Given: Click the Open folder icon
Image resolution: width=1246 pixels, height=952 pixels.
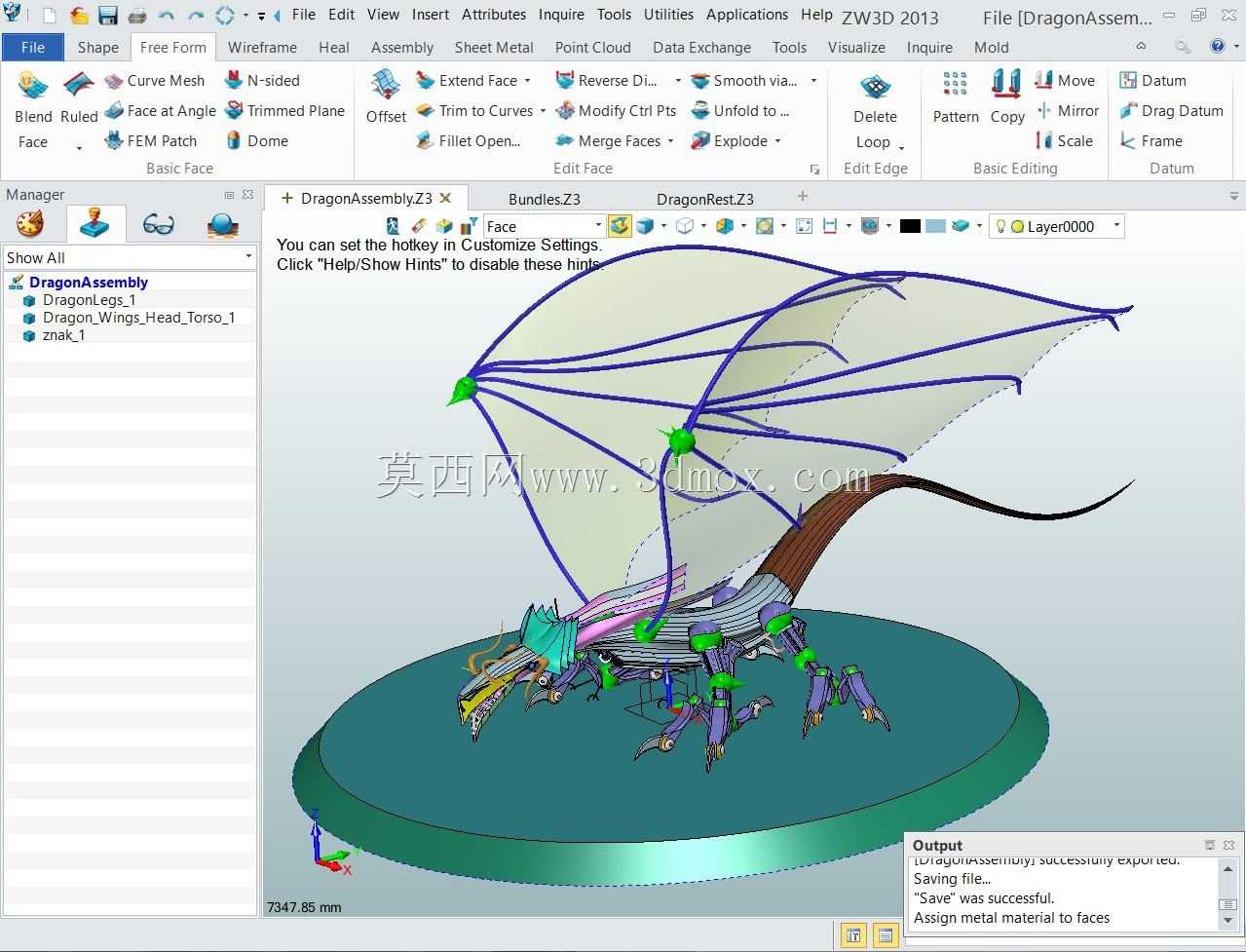Looking at the screenshot, I should [79, 16].
